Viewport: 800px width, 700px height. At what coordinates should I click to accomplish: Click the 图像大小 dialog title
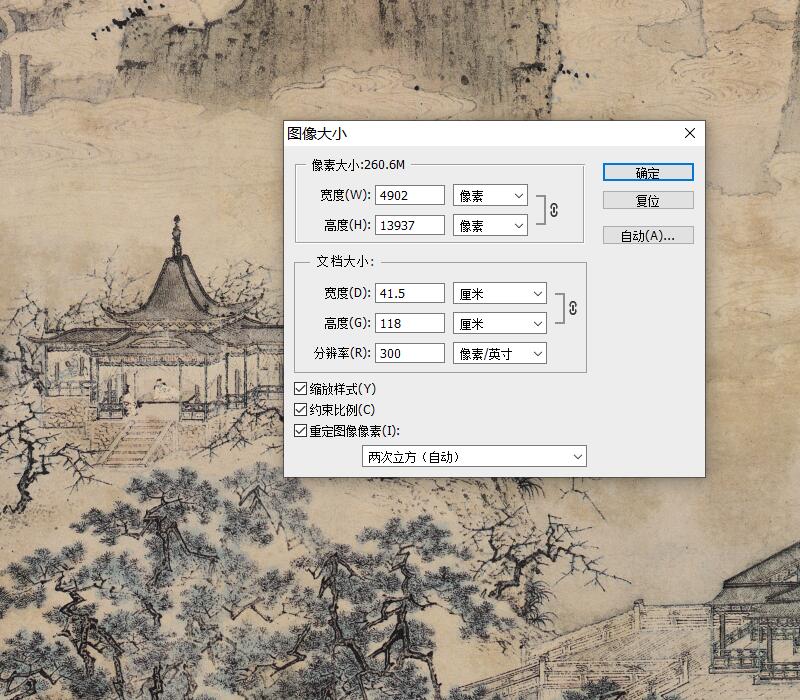tap(317, 134)
